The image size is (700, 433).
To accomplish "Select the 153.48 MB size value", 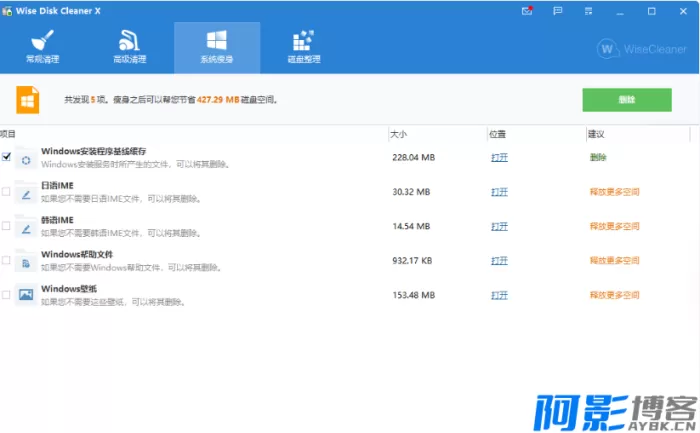I will coord(413,295).
